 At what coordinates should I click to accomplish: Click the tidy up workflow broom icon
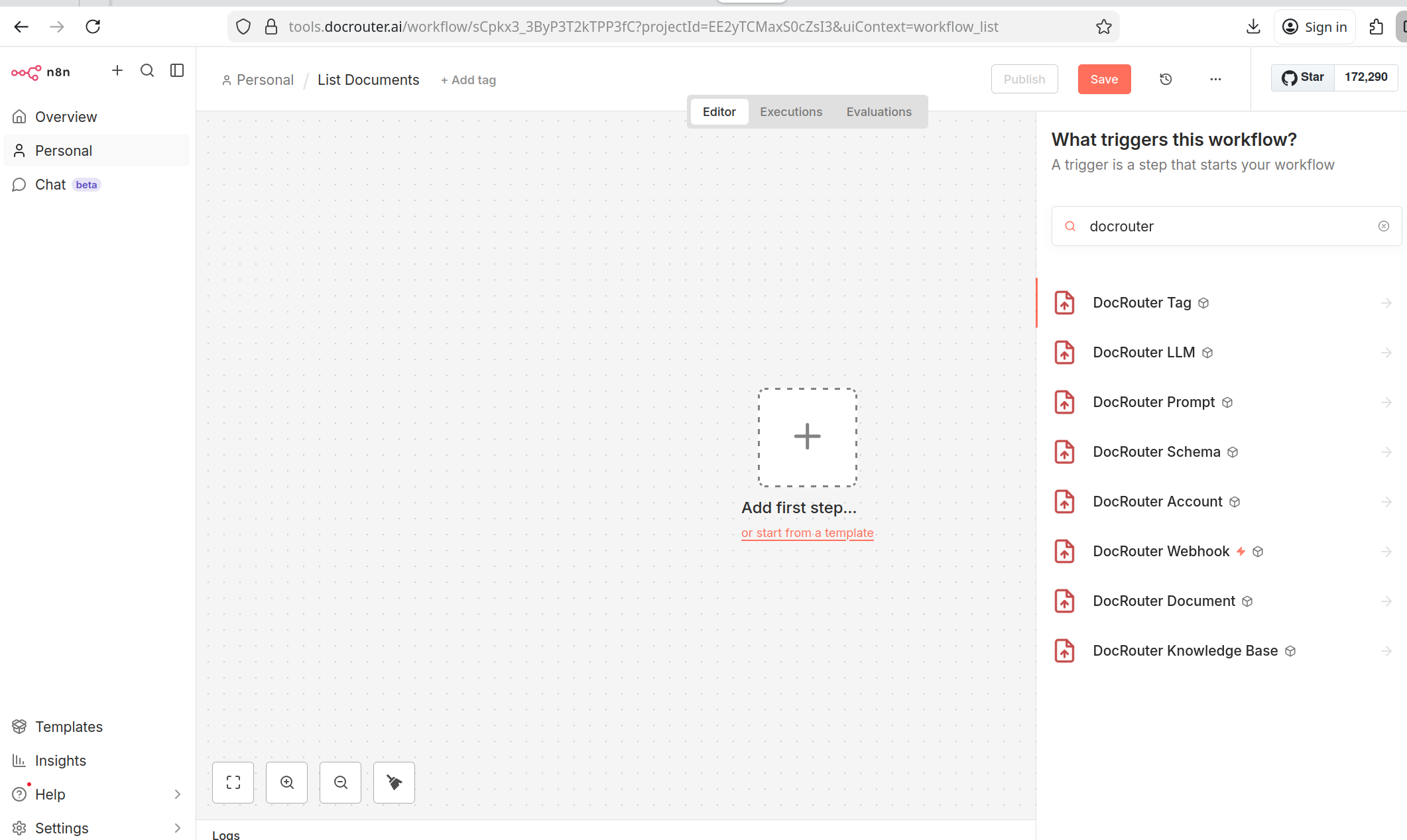(x=395, y=782)
